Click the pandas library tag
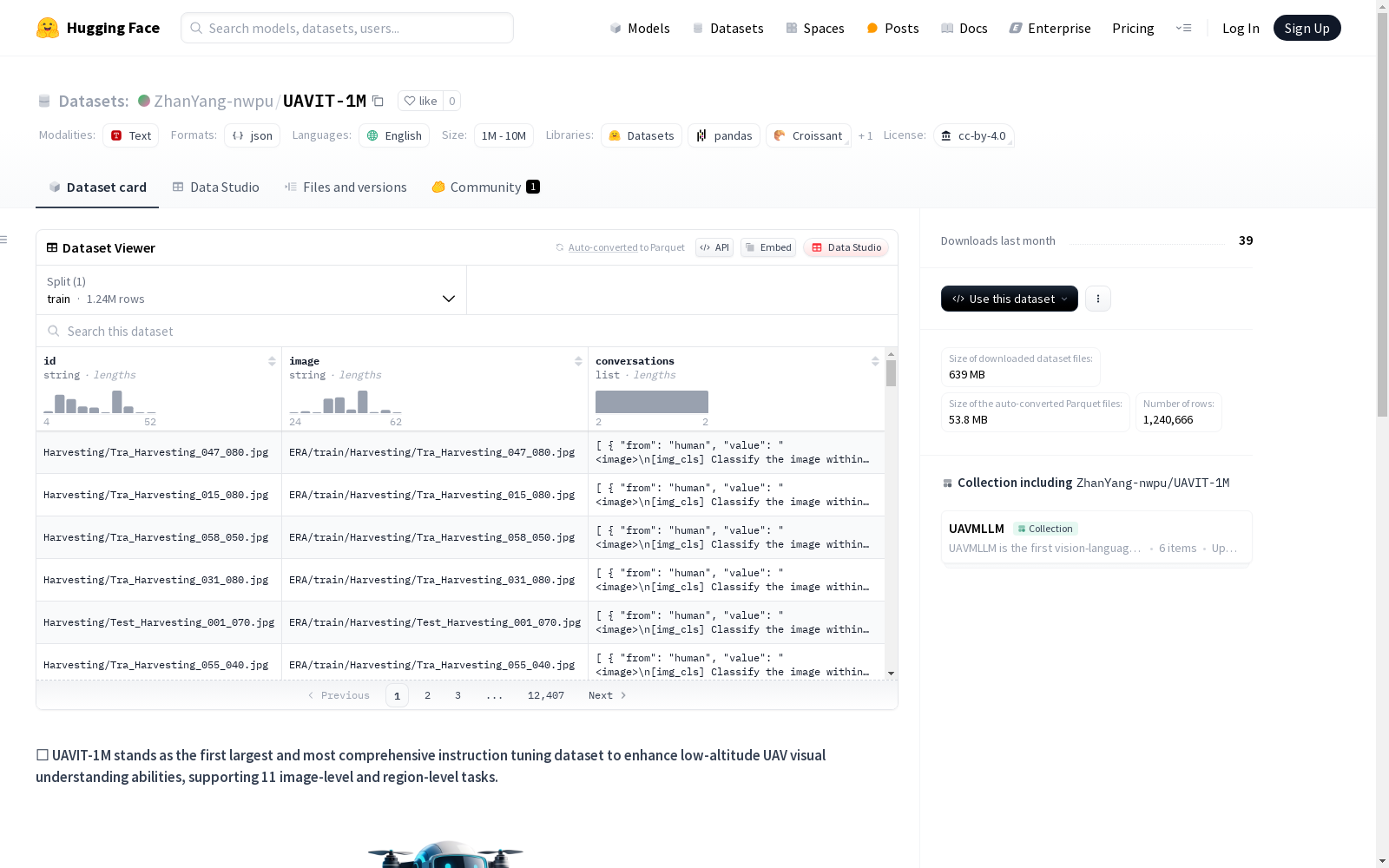1389x868 pixels. tap(724, 135)
